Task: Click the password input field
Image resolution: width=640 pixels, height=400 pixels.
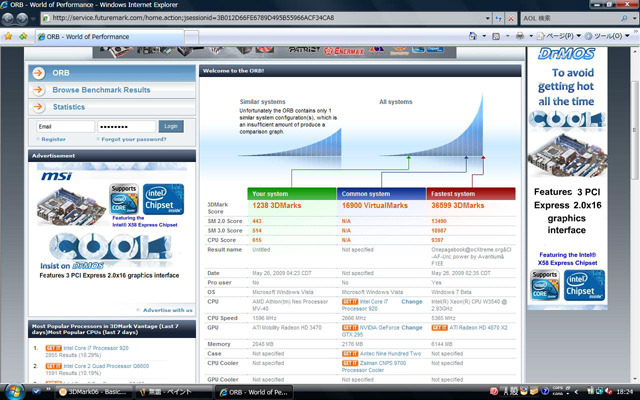Action: [127, 127]
